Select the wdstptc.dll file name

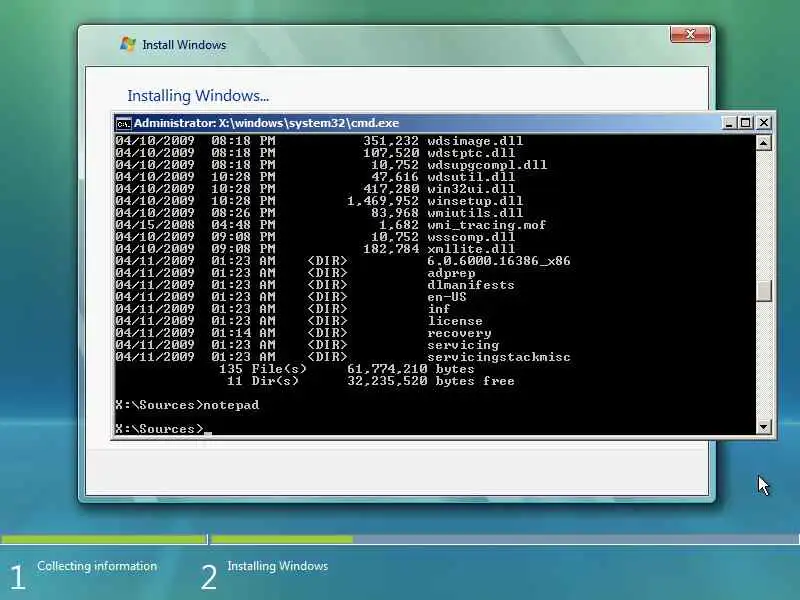[x=471, y=153]
